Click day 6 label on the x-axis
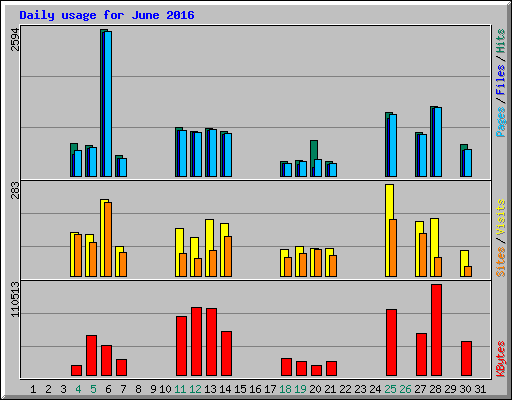Viewport: 512px width, 400px height. (108, 389)
